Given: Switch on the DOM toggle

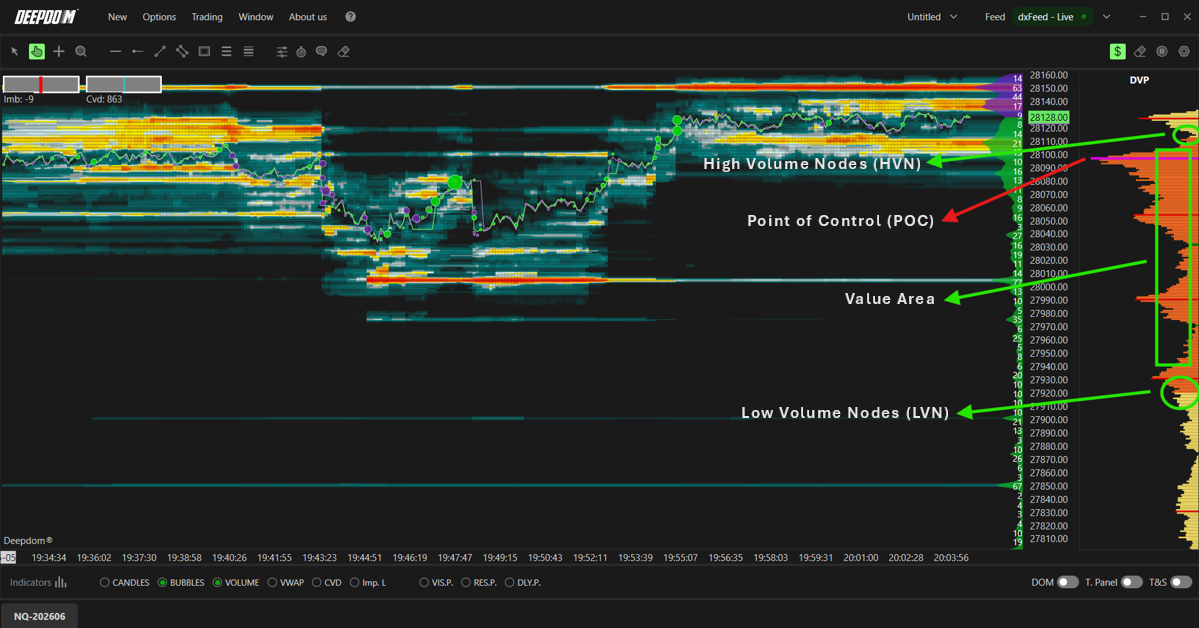Looking at the screenshot, I should (x=1067, y=583).
